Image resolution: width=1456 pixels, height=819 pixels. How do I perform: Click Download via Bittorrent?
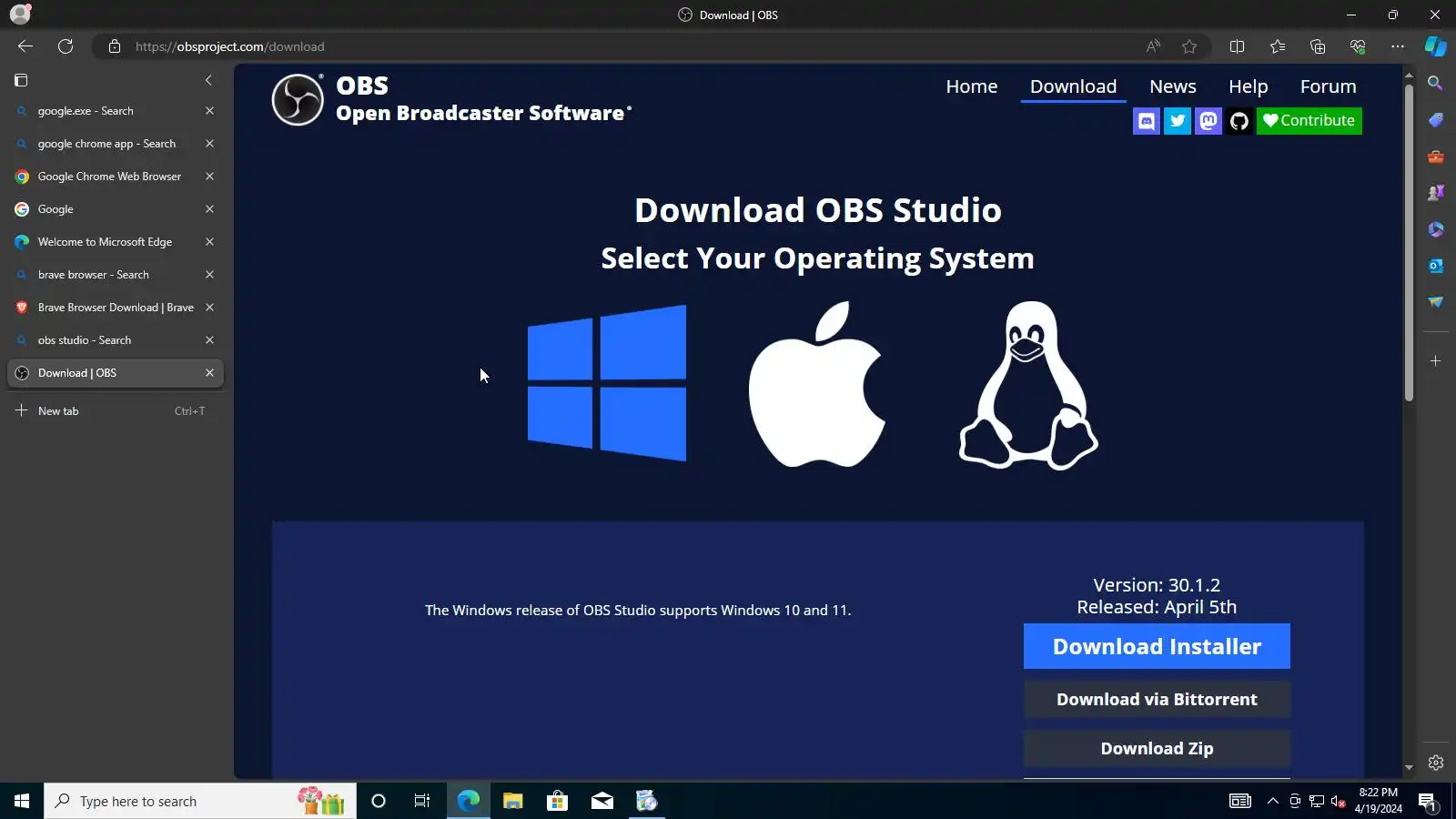[1157, 699]
